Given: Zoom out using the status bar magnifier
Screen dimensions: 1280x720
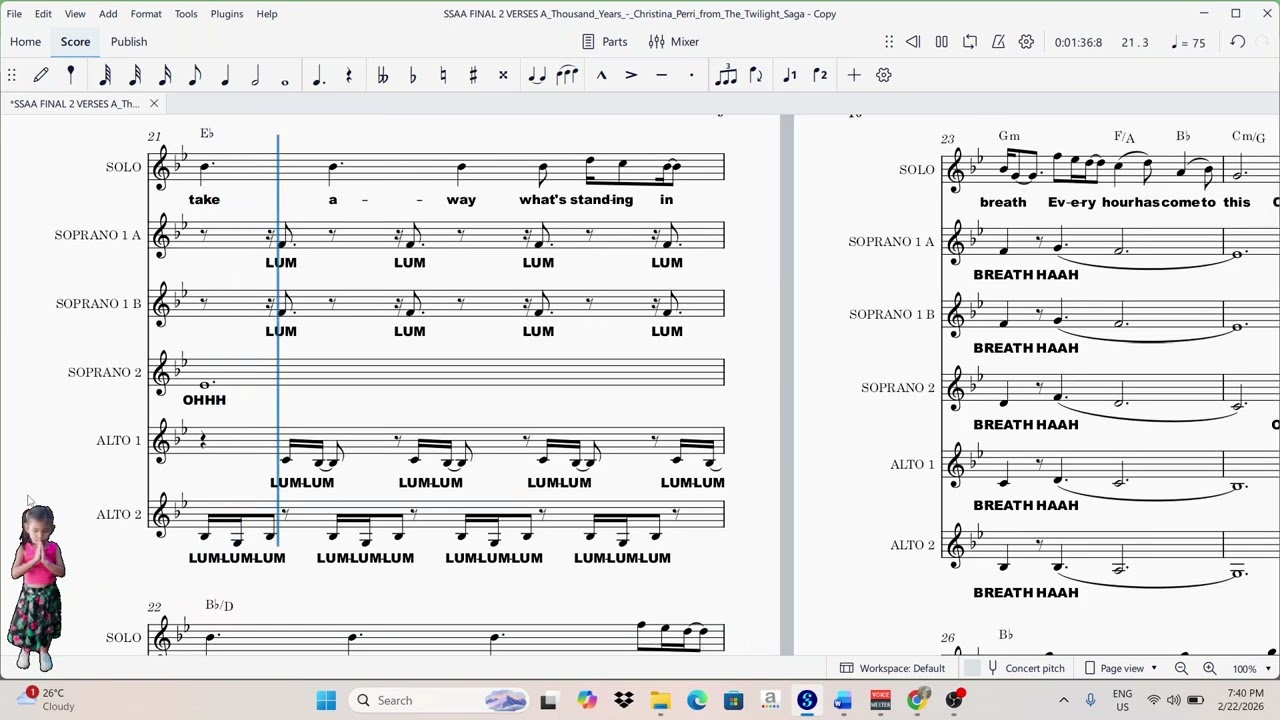Looking at the screenshot, I should [1181, 668].
